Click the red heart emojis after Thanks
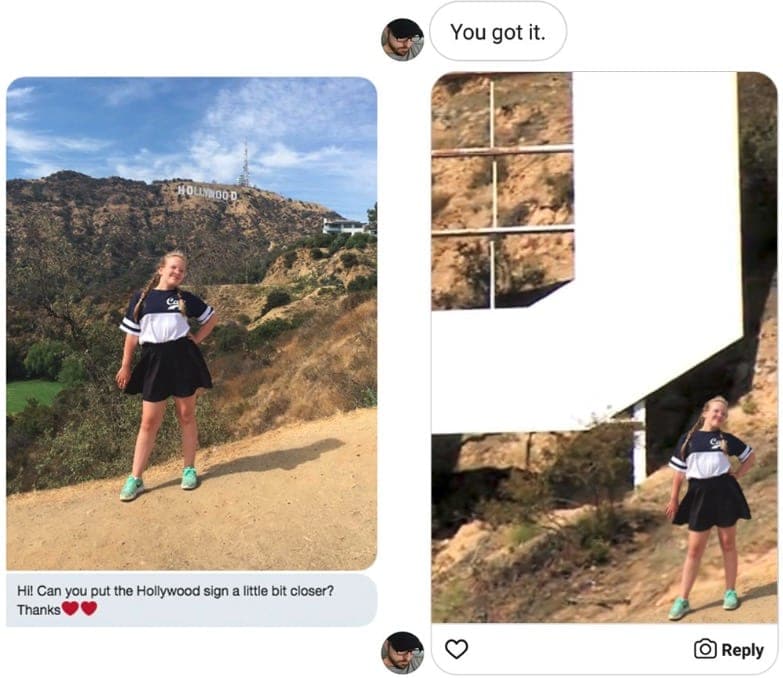This screenshot has width=783, height=678. [x=79, y=609]
